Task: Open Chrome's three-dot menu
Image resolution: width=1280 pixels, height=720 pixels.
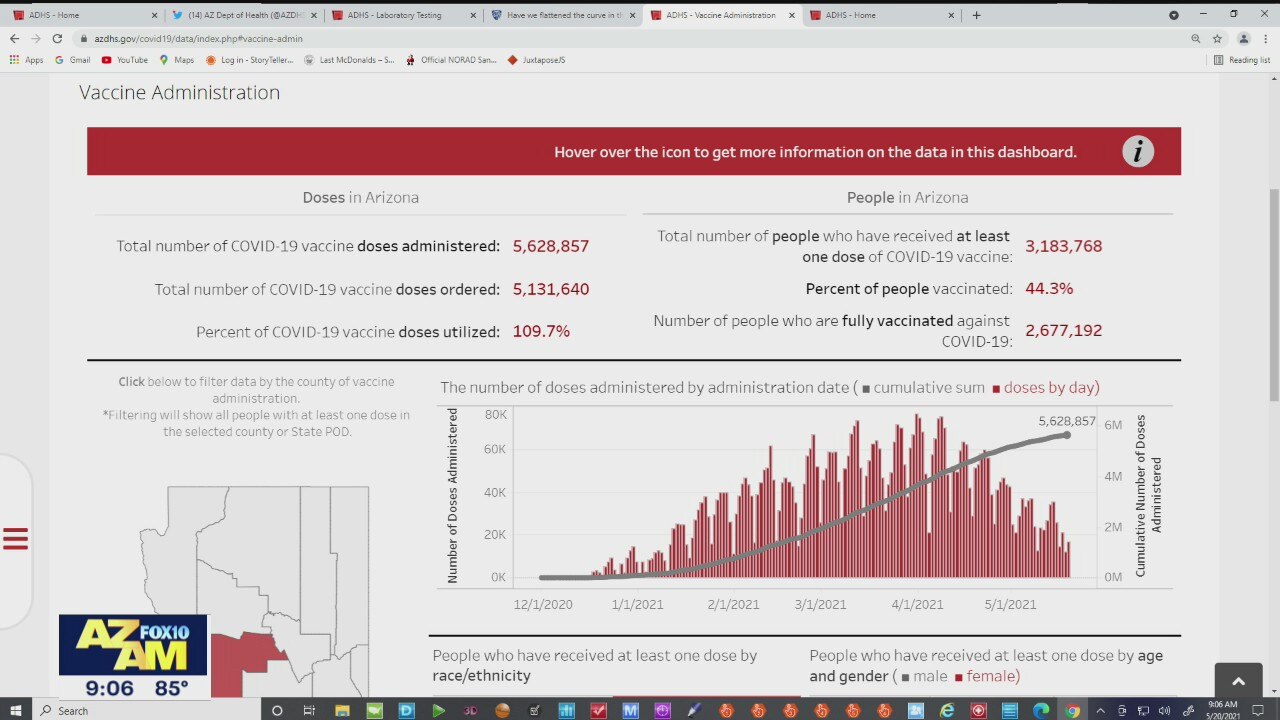Action: click(1266, 38)
